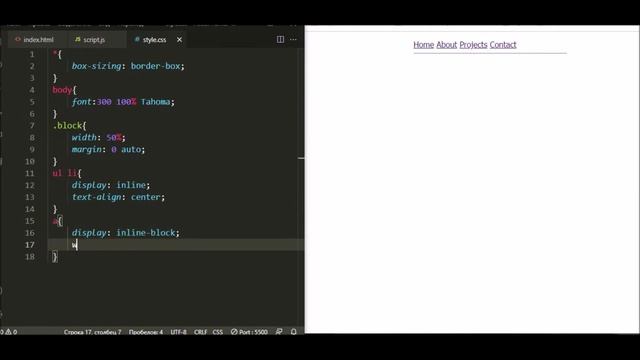Follow the Projects link in the preview
This screenshot has height=360, width=640.
click(x=473, y=45)
